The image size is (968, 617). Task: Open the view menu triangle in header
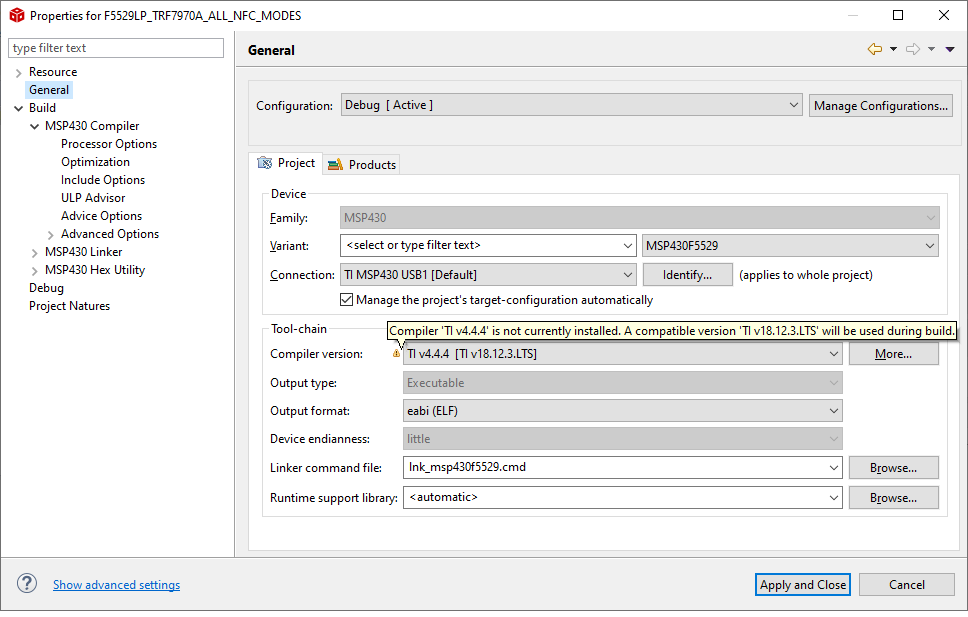(950, 49)
